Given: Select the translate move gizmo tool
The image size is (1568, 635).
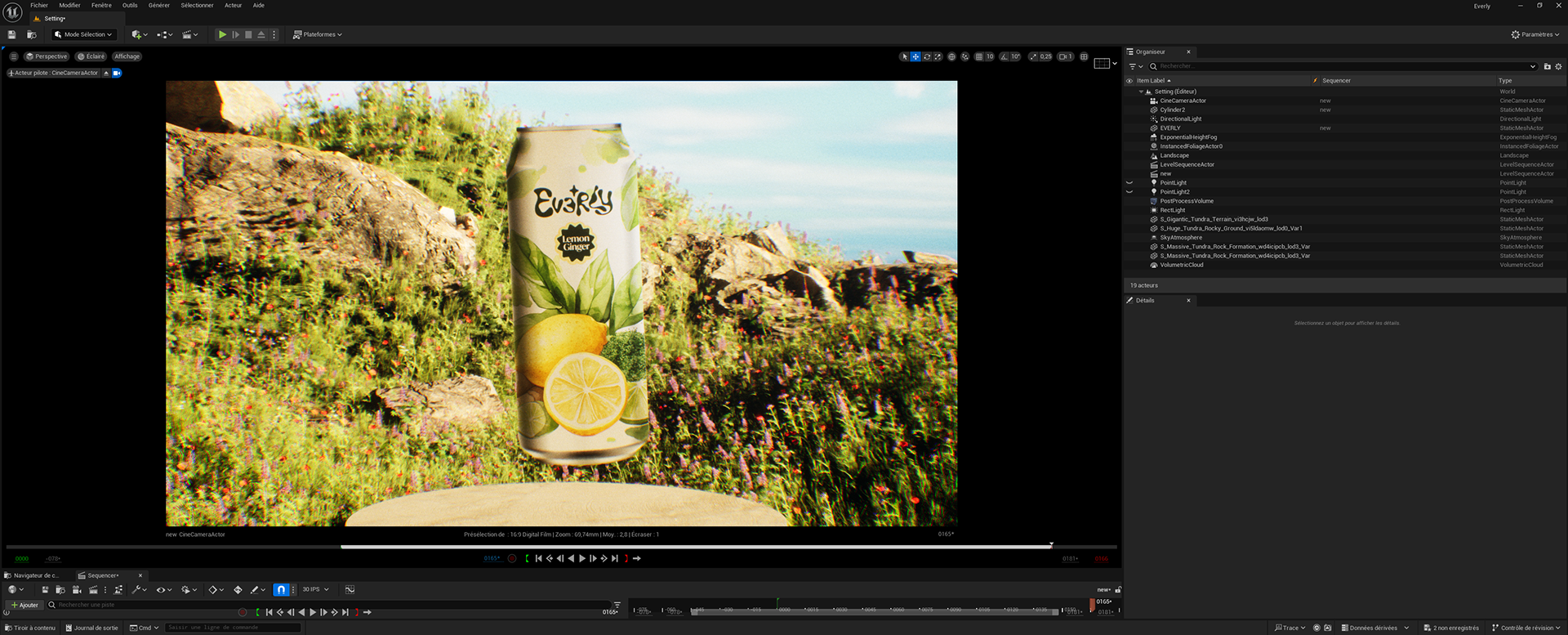Looking at the screenshot, I should [915, 56].
